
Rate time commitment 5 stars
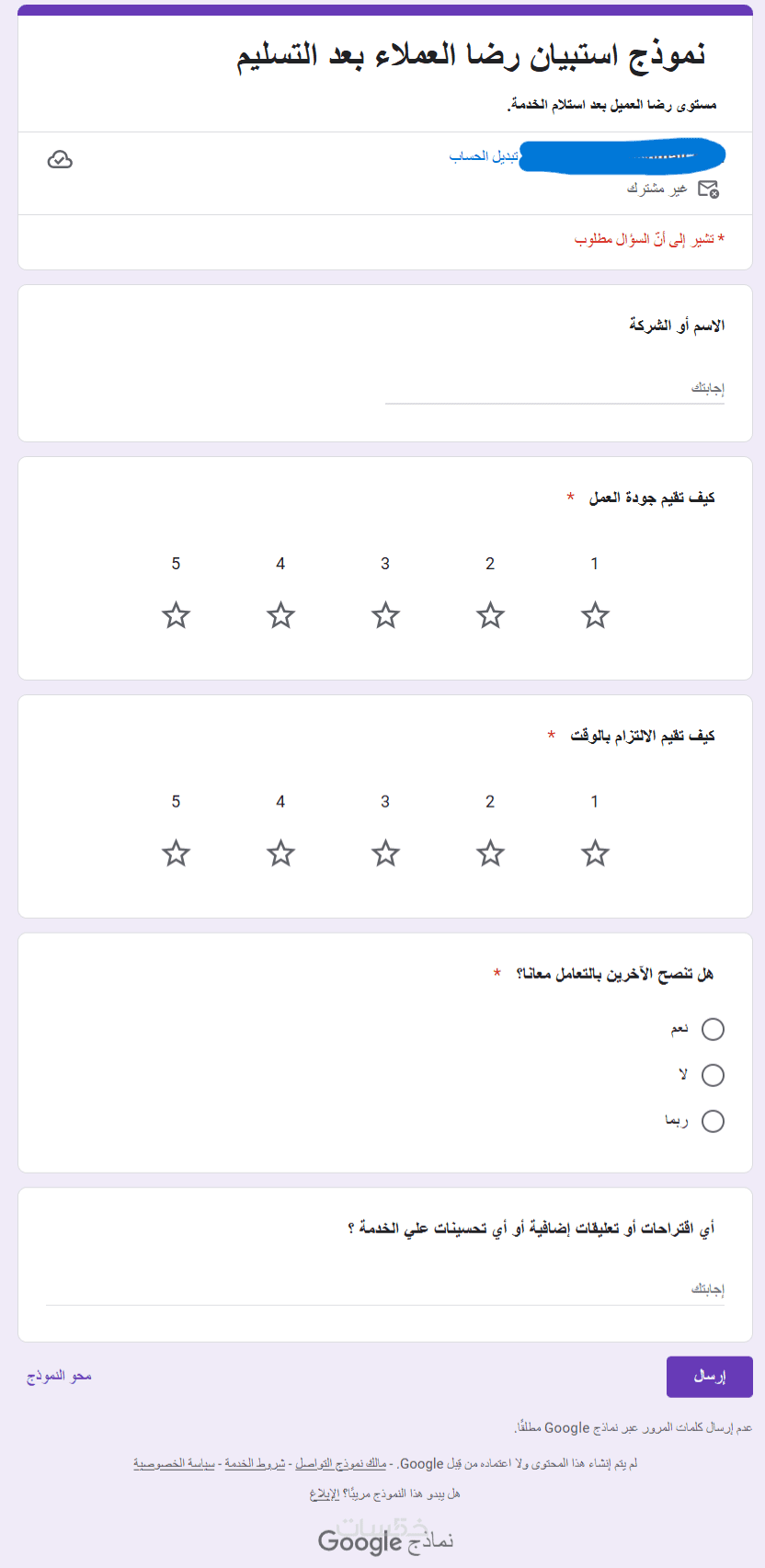pyautogui.click(x=176, y=853)
